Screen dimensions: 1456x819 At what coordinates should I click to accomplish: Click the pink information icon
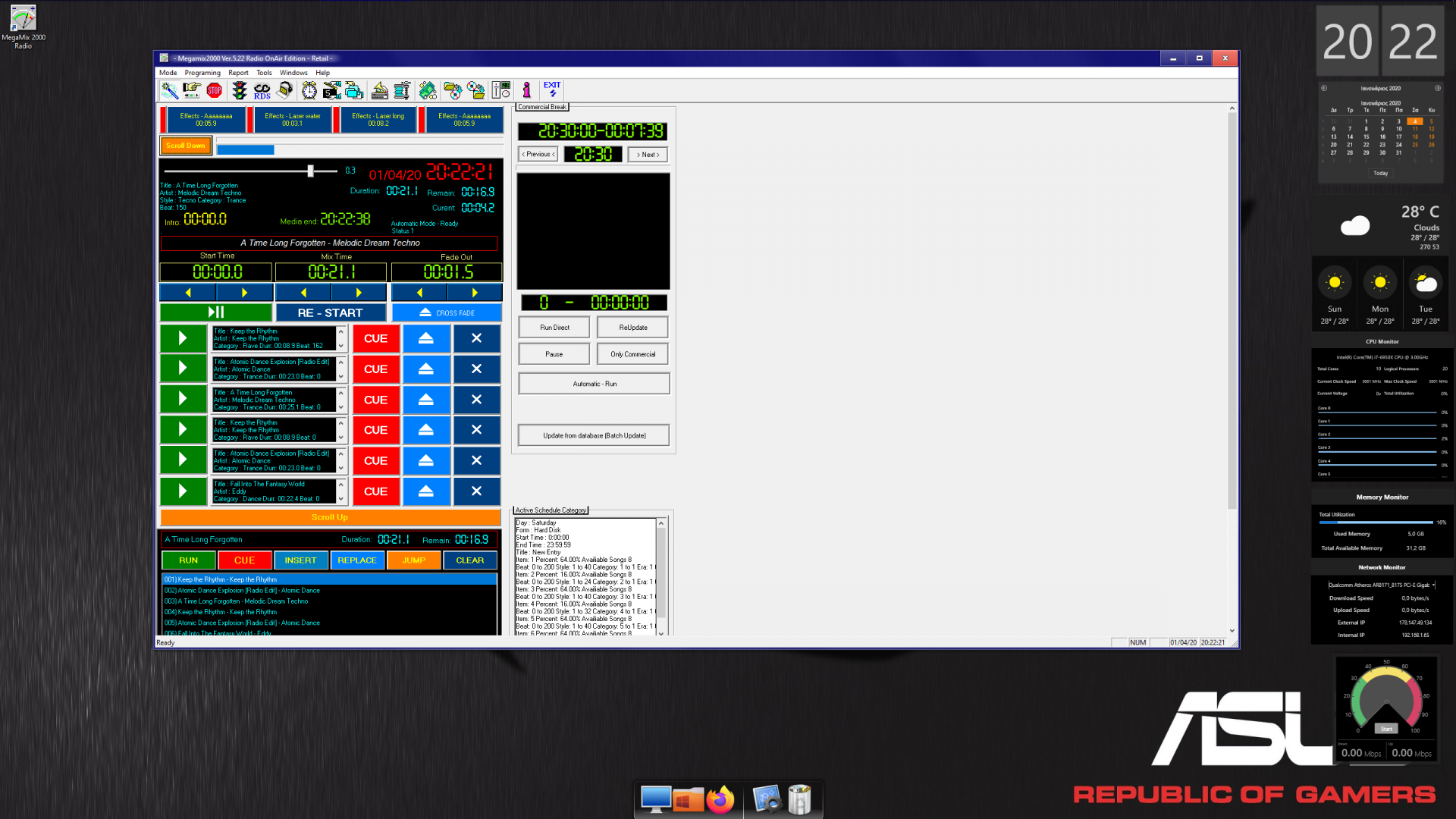click(x=526, y=90)
